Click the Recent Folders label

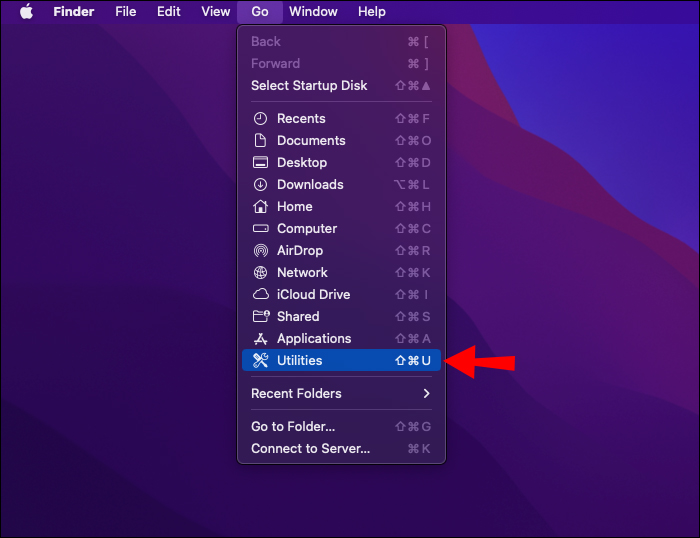click(x=296, y=393)
